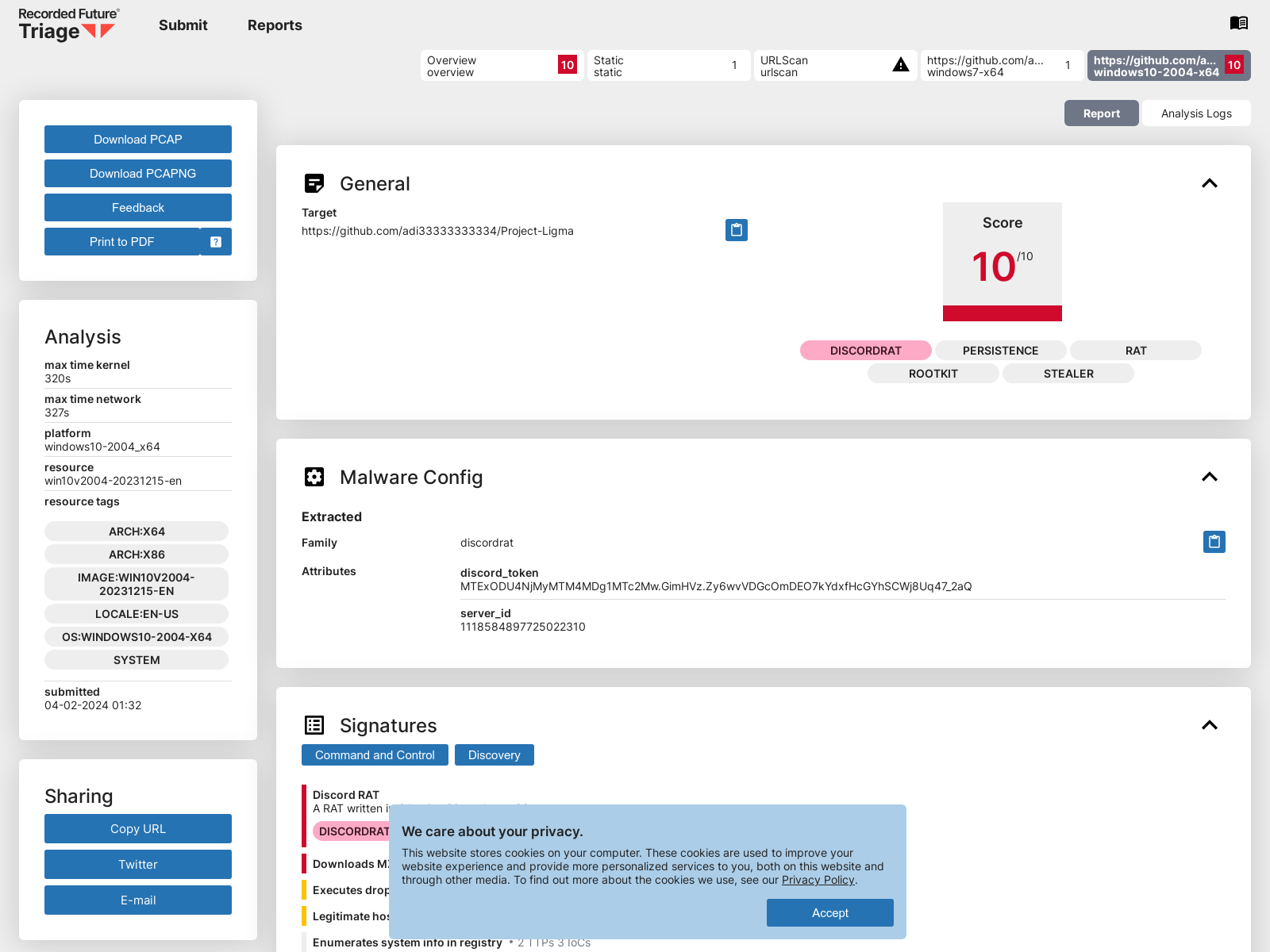The image size is (1270, 952).
Task: Select the target GitHub URL text
Action: click(x=437, y=231)
